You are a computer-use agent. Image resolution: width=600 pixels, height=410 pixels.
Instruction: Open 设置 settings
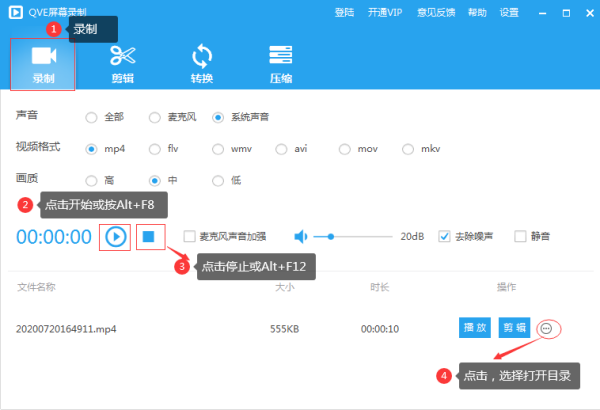(509, 13)
